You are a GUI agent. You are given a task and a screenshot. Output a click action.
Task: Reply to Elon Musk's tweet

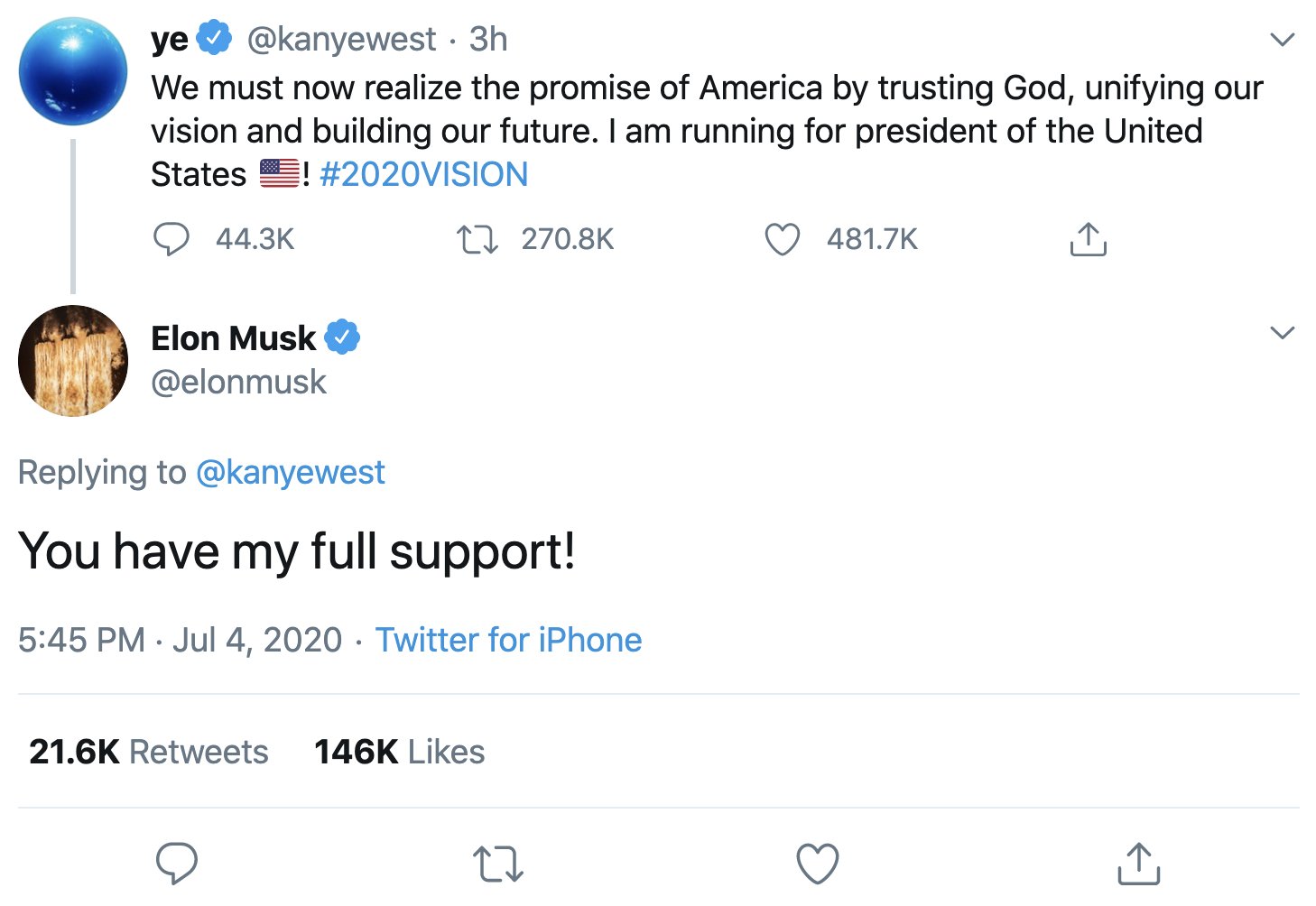click(x=177, y=864)
